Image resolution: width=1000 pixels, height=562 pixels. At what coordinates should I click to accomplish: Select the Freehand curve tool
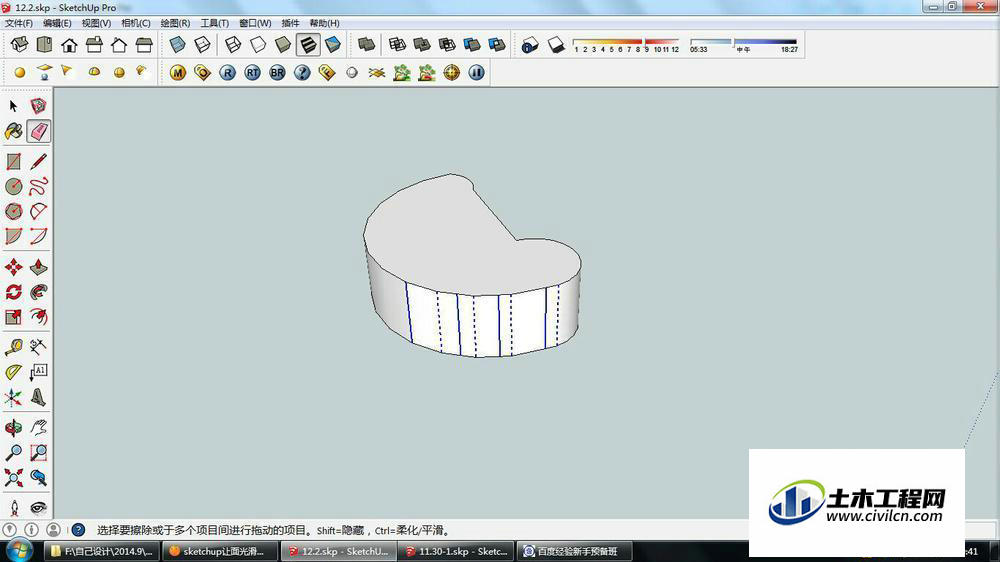38,186
